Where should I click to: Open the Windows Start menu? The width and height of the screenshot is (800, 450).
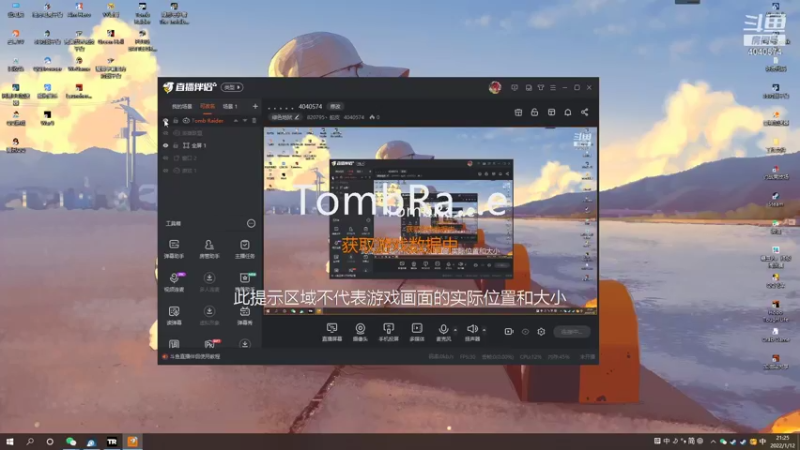pyautogui.click(x=10, y=441)
